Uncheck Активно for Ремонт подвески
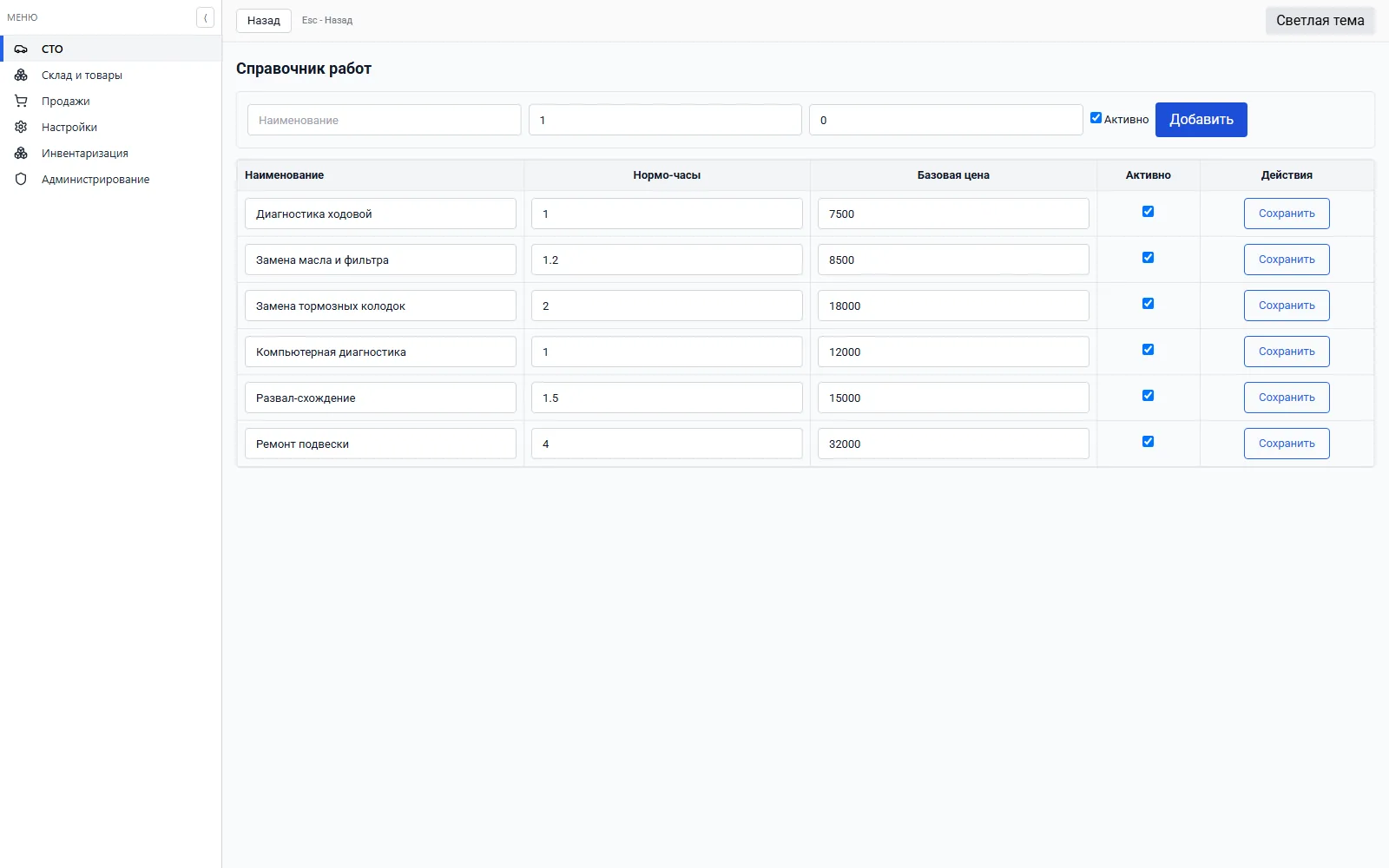The width and height of the screenshot is (1389, 868). (1148, 442)
